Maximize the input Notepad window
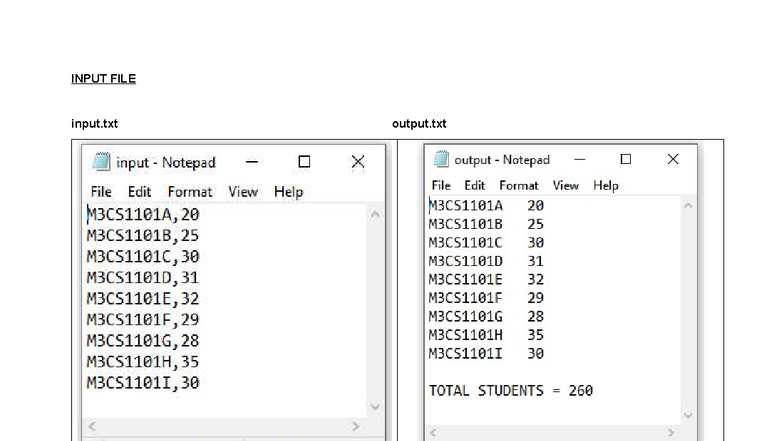 pyautogui.click(x=304, y=162)
